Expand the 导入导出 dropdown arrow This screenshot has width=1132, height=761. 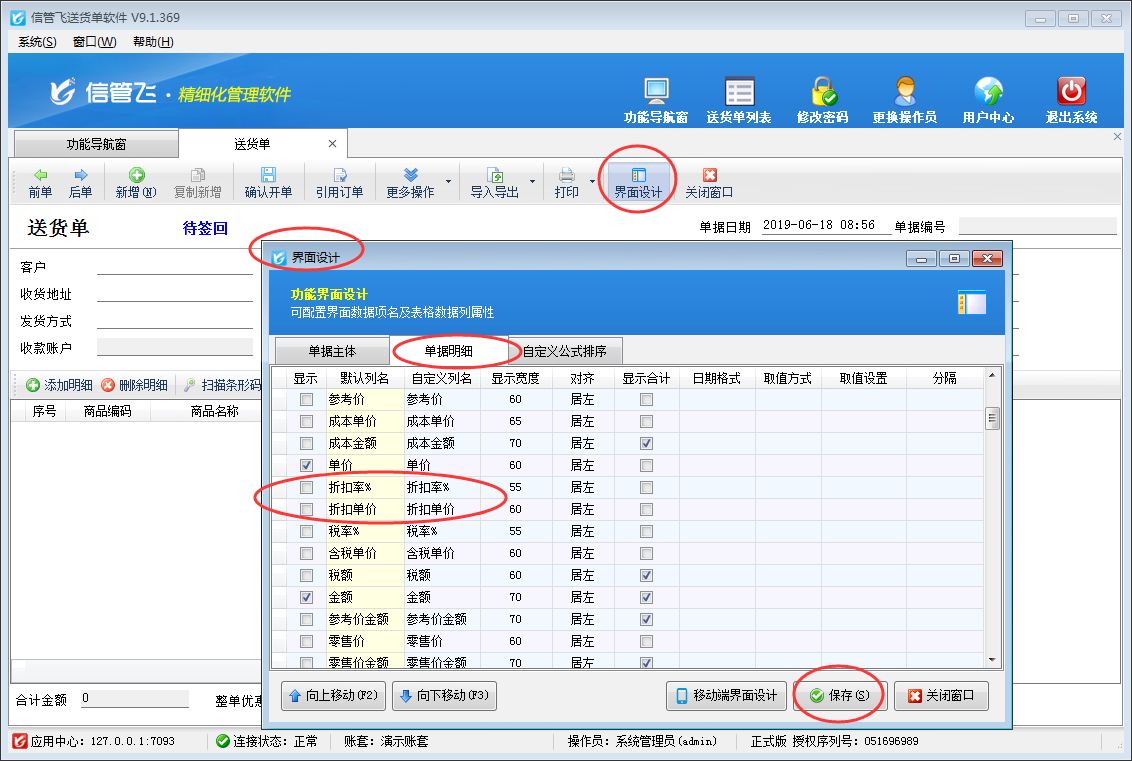[532, 183]
